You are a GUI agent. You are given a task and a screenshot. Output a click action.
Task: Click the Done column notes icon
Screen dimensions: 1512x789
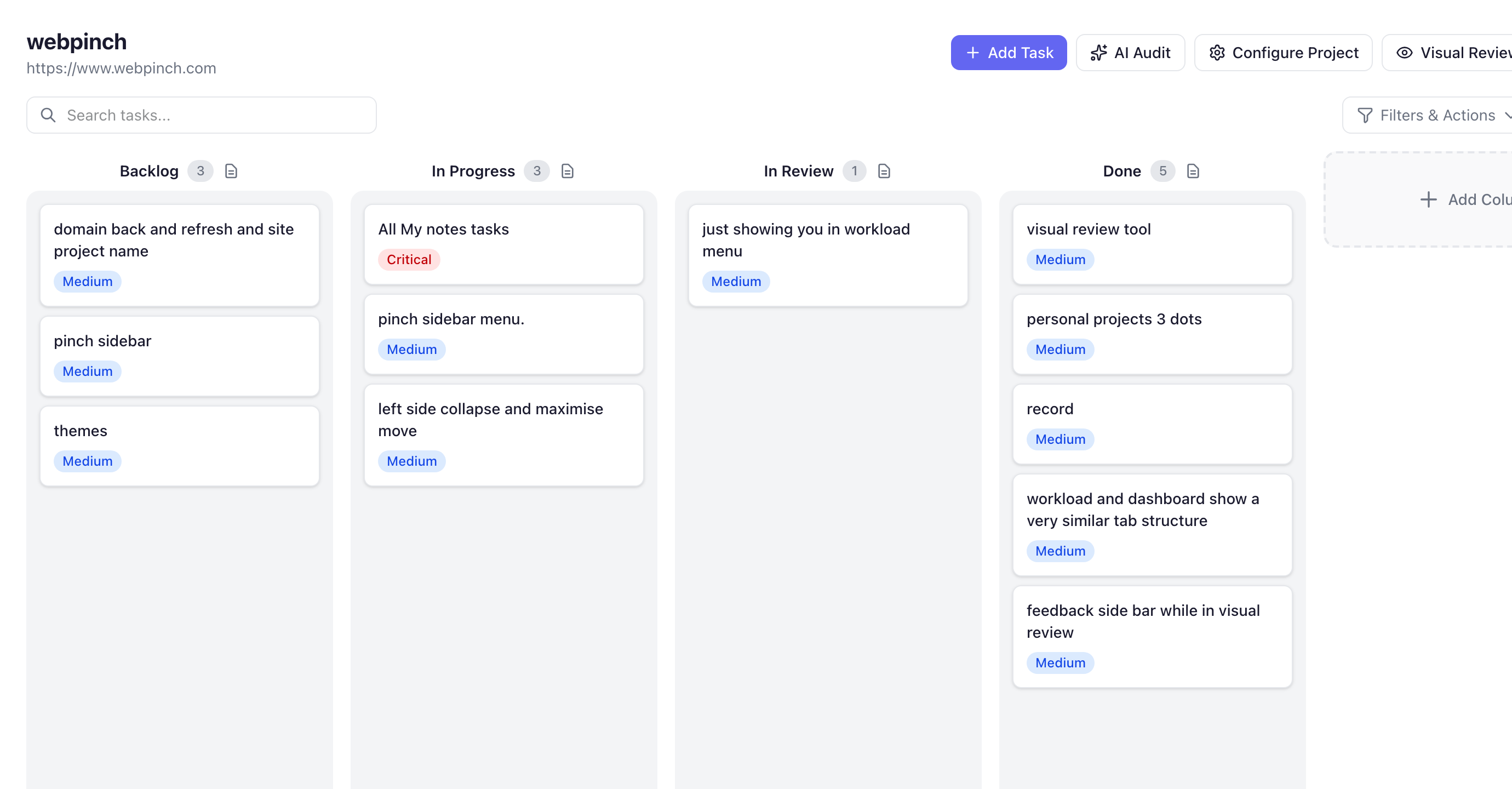(x=1193, y=171)
